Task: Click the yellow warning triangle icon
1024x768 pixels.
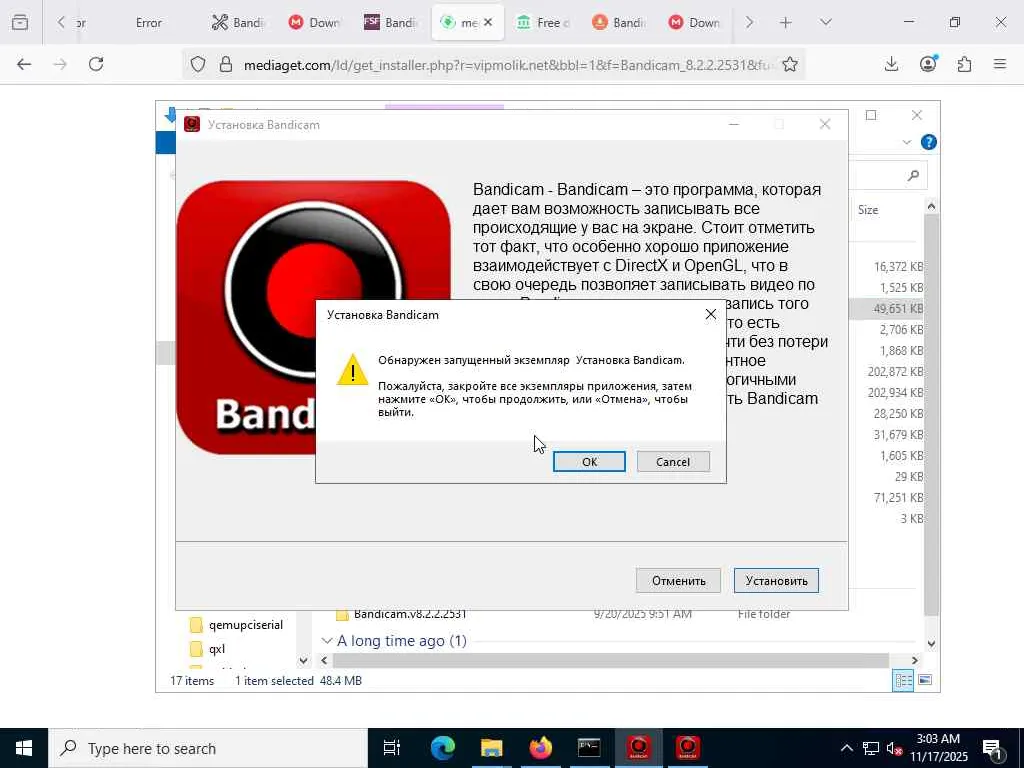Action: pos(353,370)
